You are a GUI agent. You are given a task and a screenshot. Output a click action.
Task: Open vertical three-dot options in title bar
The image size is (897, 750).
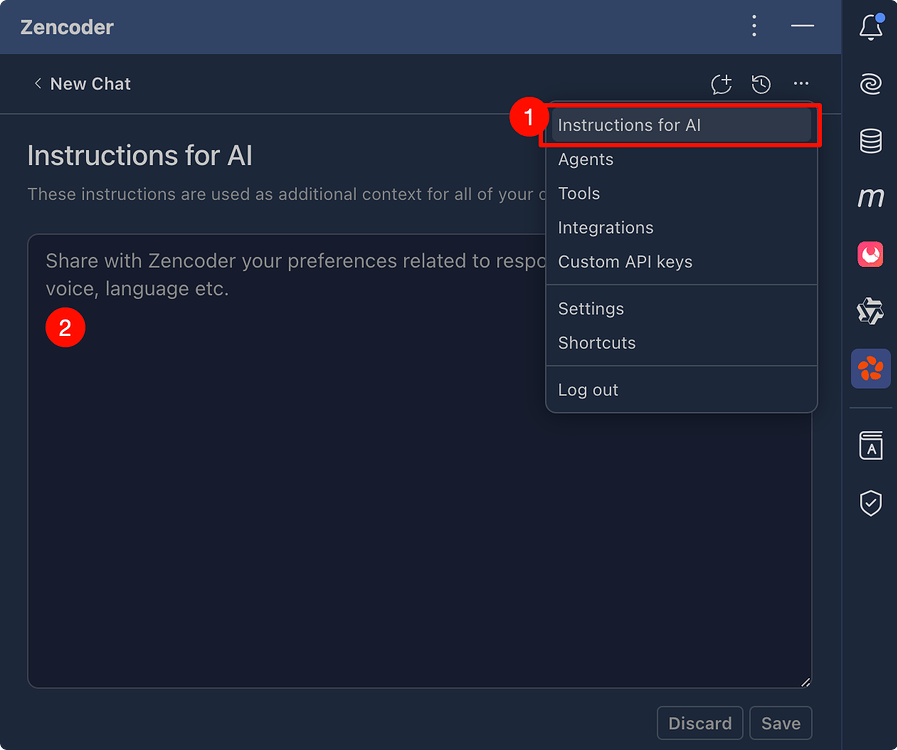coord(754,26)
